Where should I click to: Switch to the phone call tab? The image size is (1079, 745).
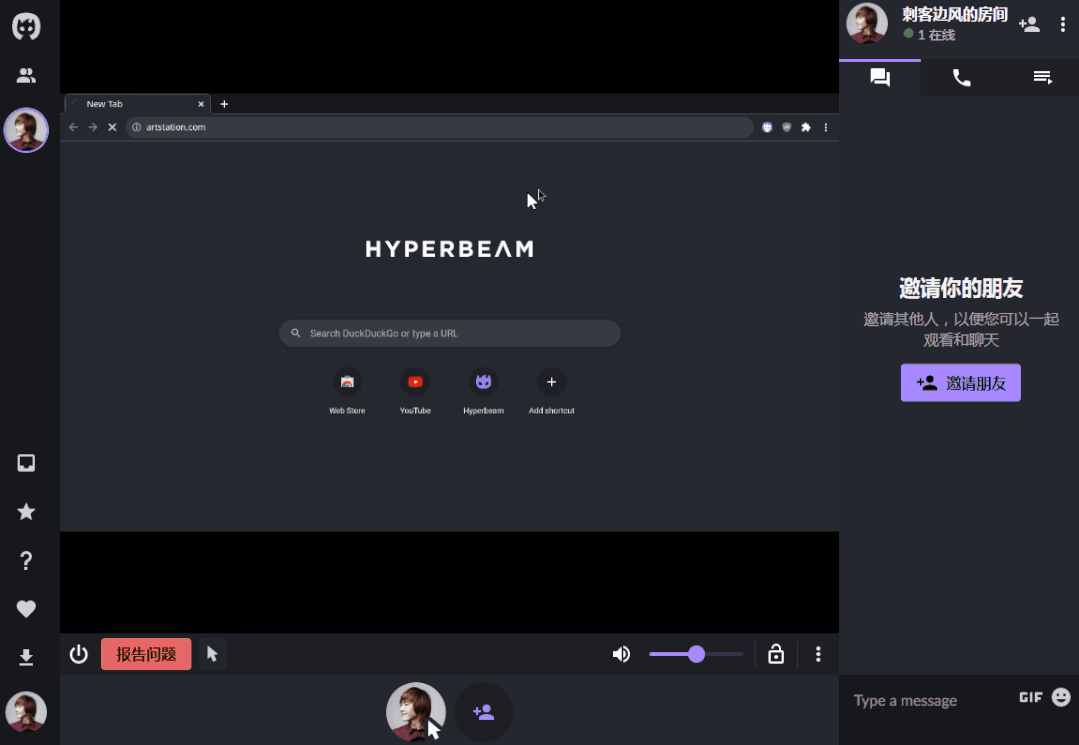point(961,78)
